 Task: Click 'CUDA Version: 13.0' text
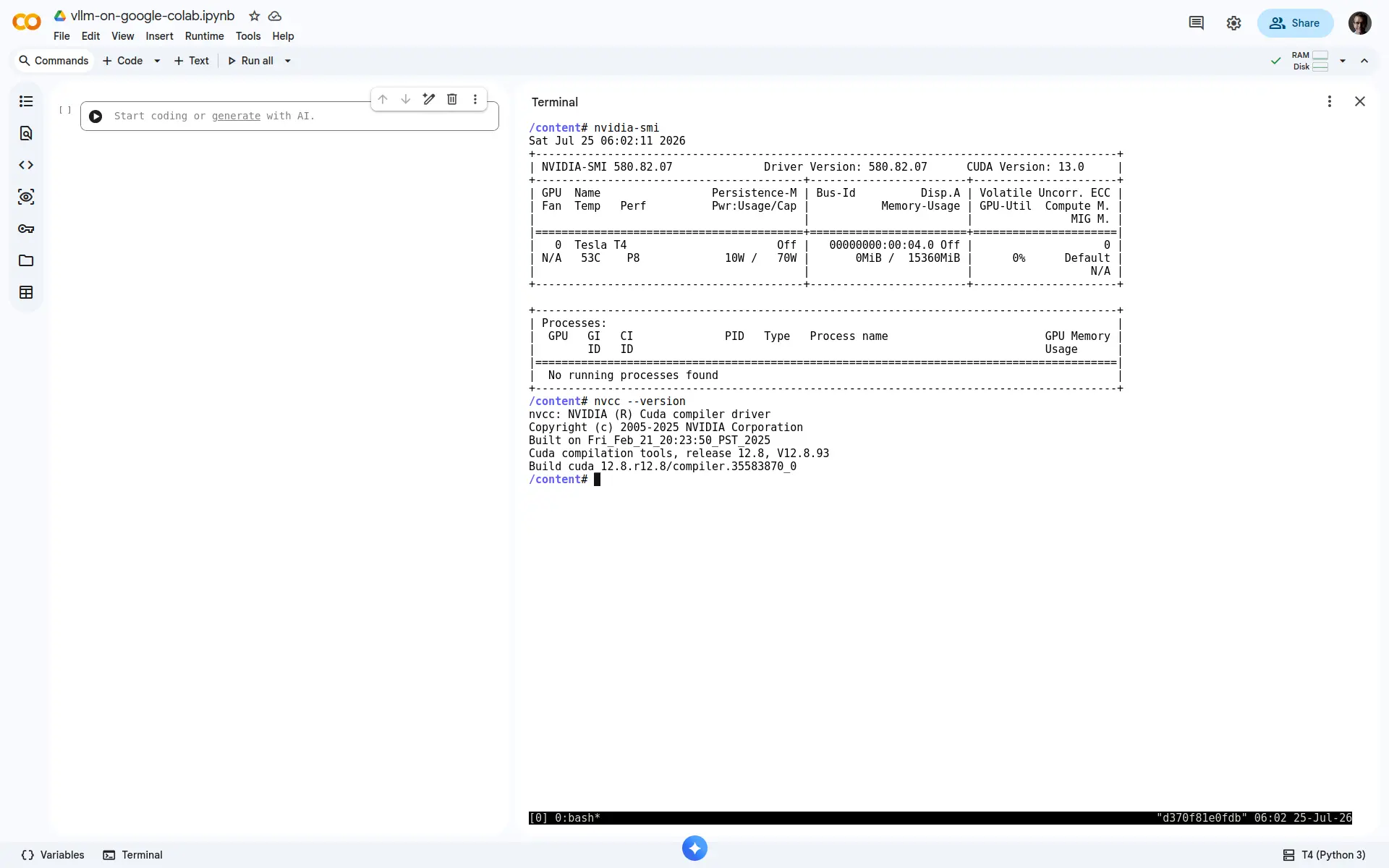pyautogui.click(x=1025, y=167)
